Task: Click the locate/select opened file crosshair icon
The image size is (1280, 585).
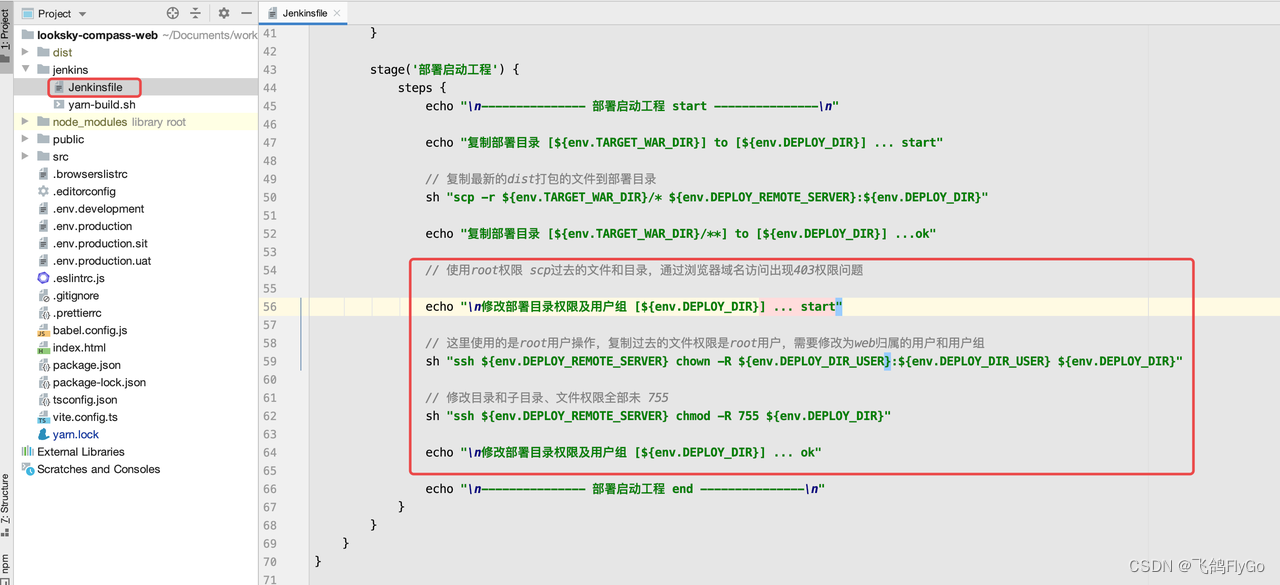Action: tap(173, 13)
